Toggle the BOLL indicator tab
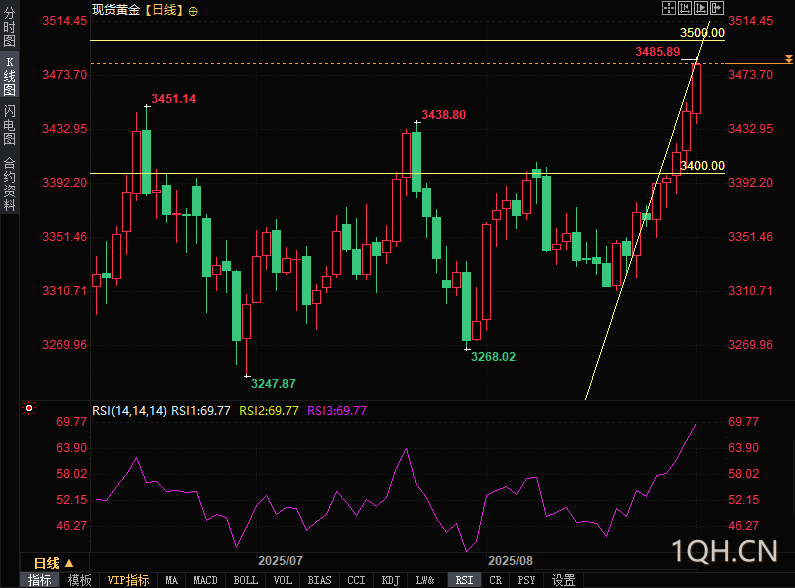Image resolution: width=795 pixels, height=588 pixels. coord(245,580)
